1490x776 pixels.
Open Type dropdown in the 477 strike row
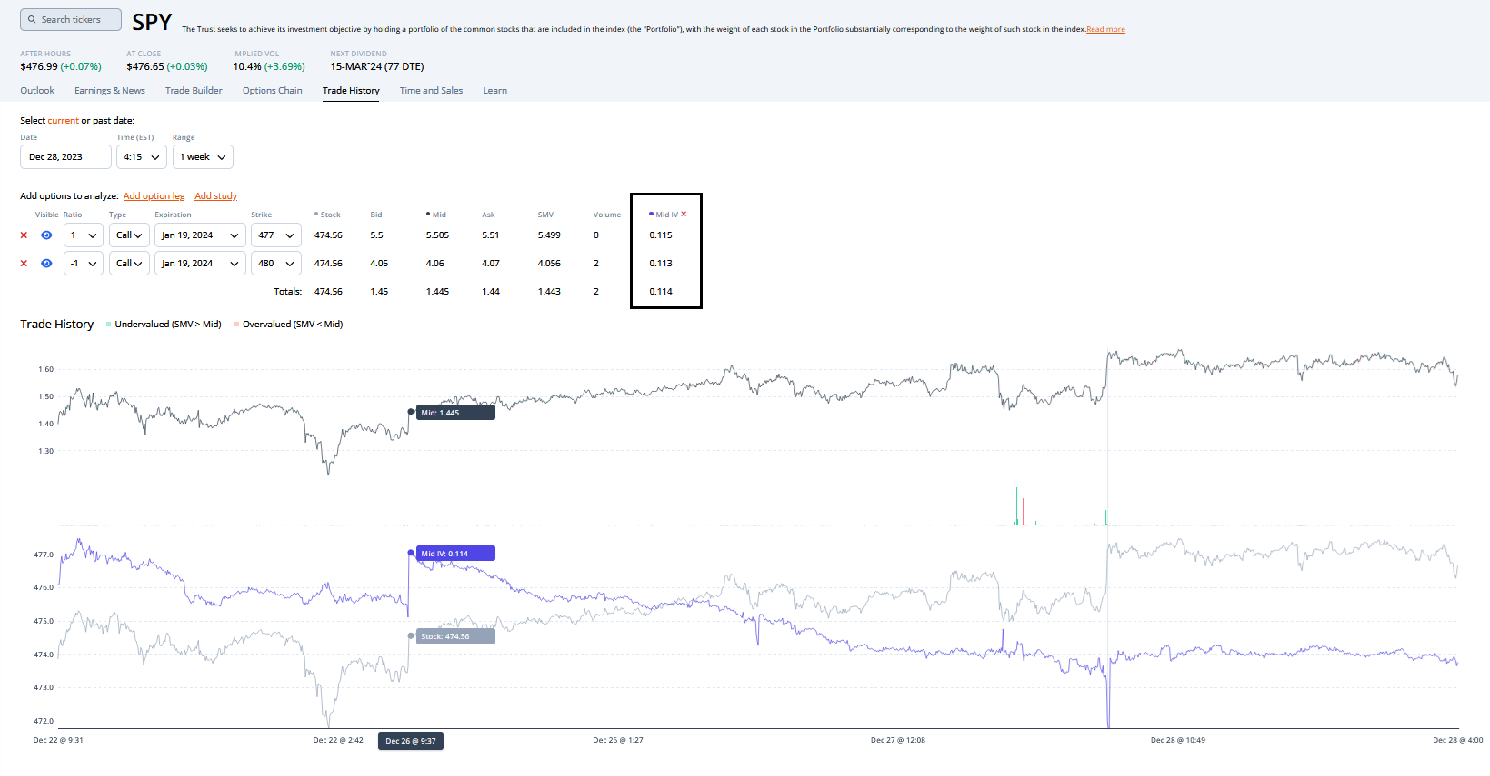click(x=129, y=235)
